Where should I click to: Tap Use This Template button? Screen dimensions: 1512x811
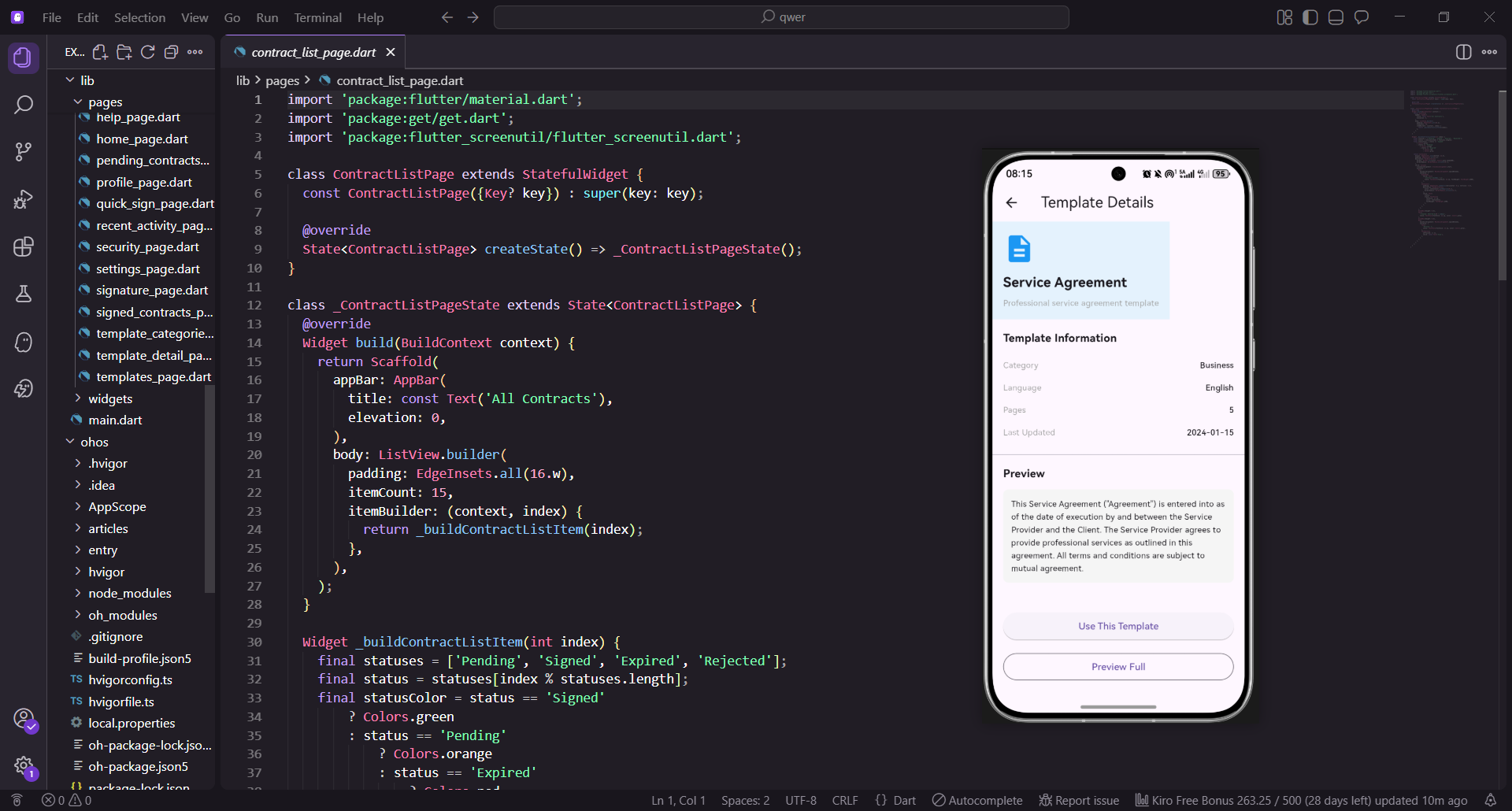[x=1117, y=626]
